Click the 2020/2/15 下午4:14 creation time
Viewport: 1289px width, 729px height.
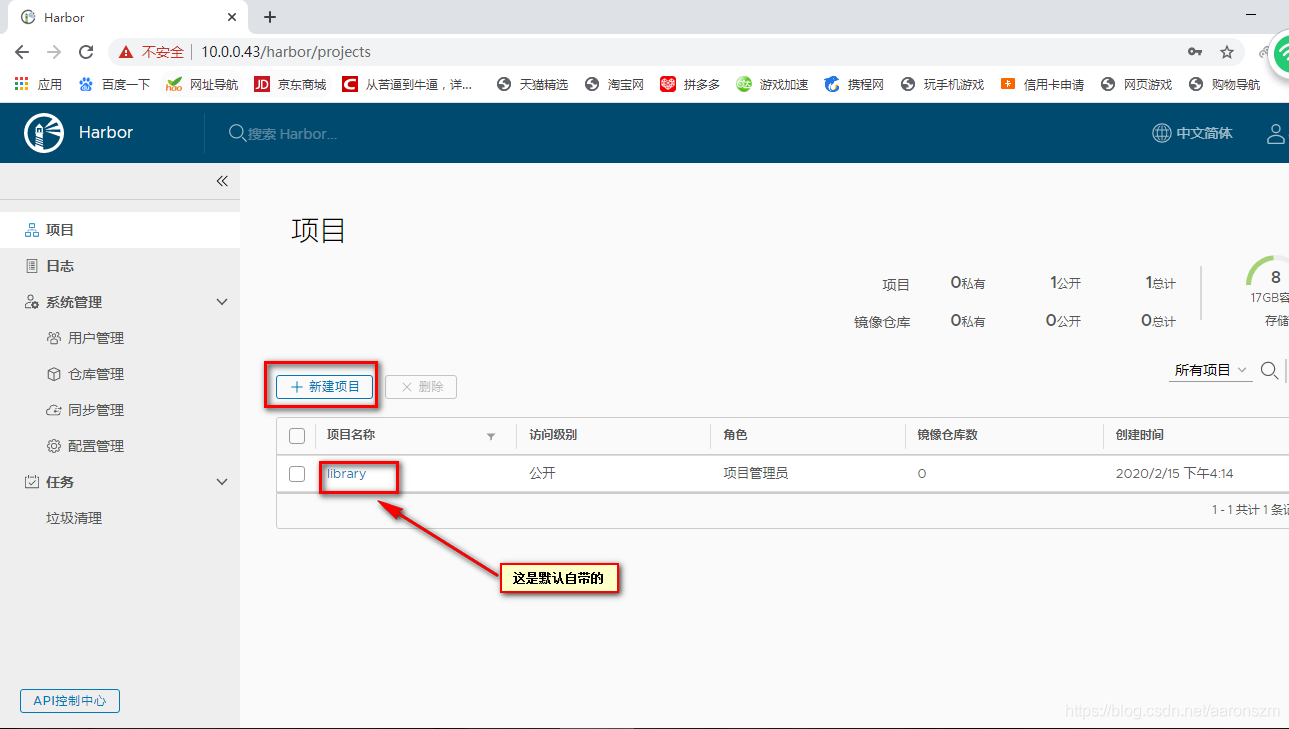pyautogui.click(x=1175, y=474)
